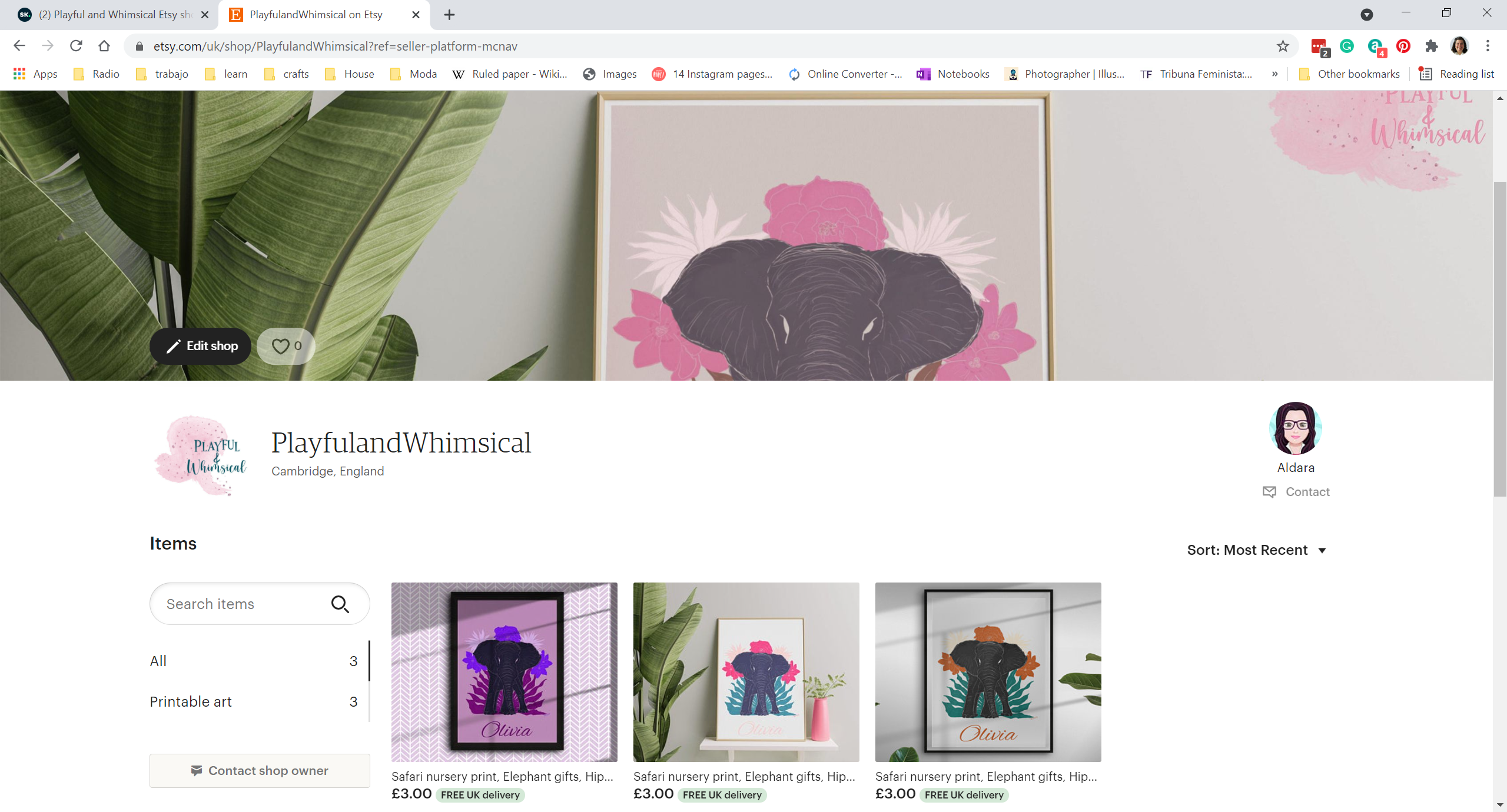This screenshot has width=1507, height=812.
Task: Click the Playful & Whimsical shop logo
Action: tap(201, 456)
